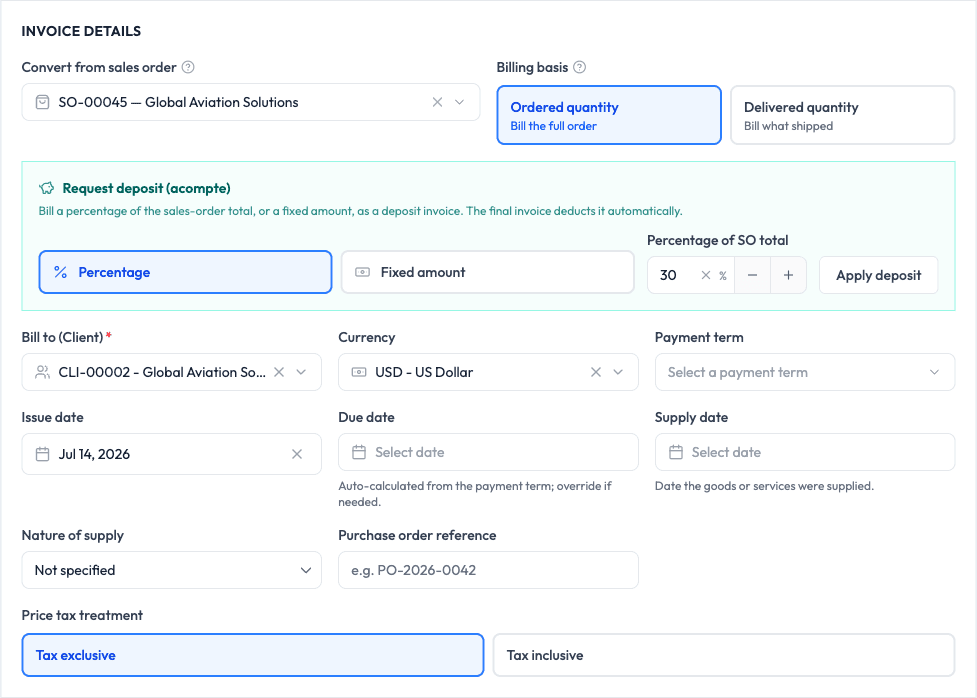Click the Apply deposit button
The image size is (977, 698).
click(x=879, y=275)
